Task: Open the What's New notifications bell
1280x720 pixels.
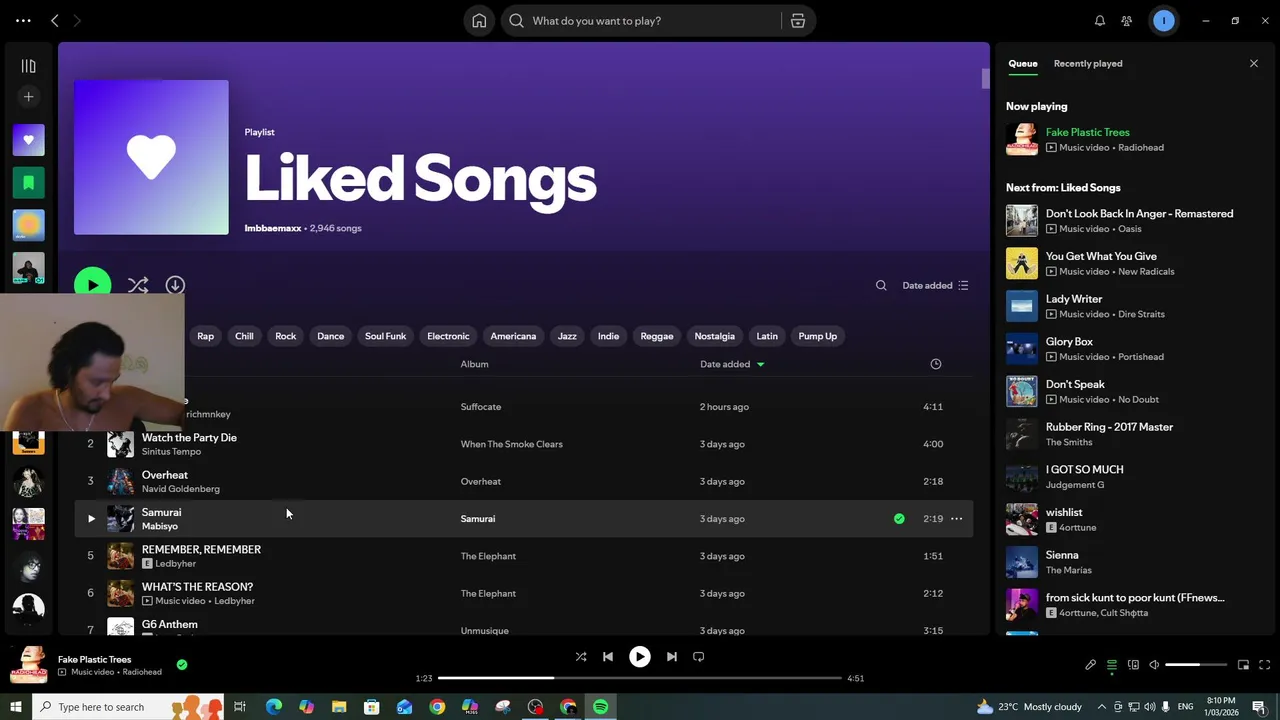Action: coord(1100,21)
